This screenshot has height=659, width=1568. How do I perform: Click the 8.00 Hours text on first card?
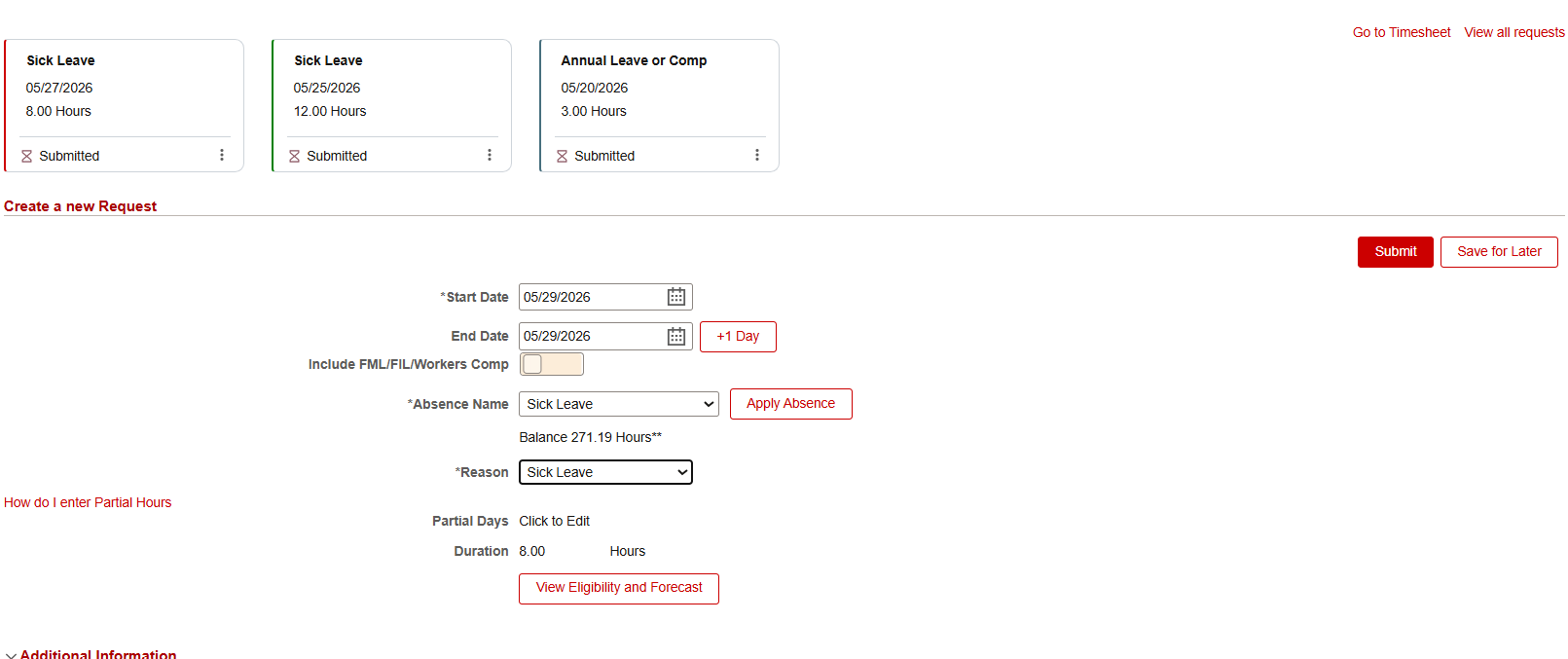click(58, 111)
